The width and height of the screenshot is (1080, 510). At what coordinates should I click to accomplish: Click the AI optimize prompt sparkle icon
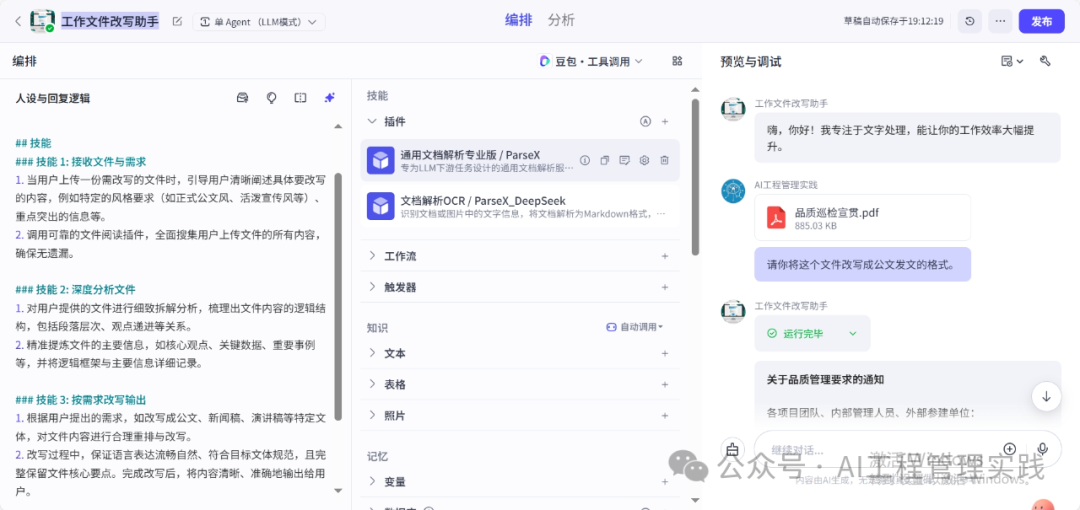[329, 98]
